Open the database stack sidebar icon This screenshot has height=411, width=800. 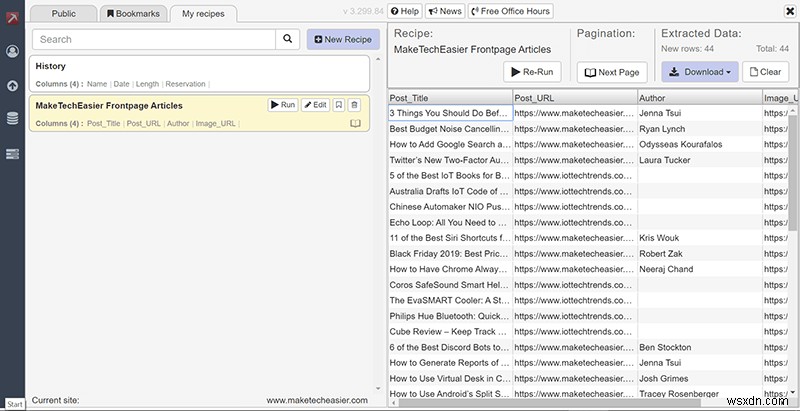coord(12,119)
